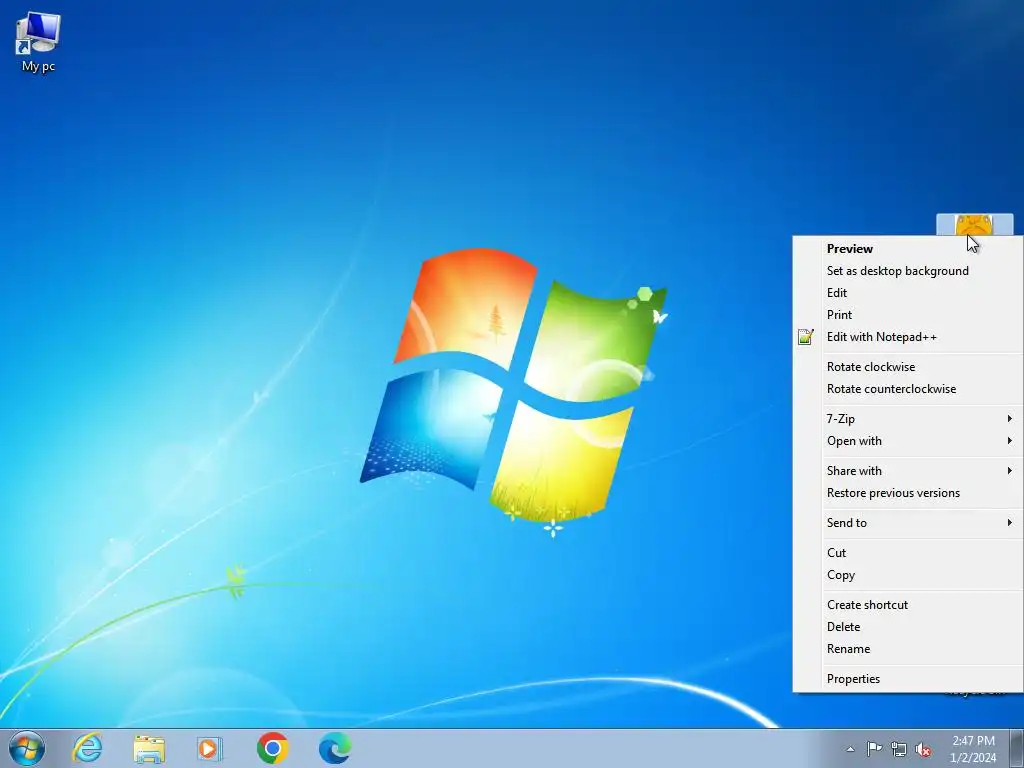Image resolution: width=1024 pixels, height=768 pixels.
Task: Choose Edit with Notepad++
Action: pyautogui.click(x=908, y=337)
